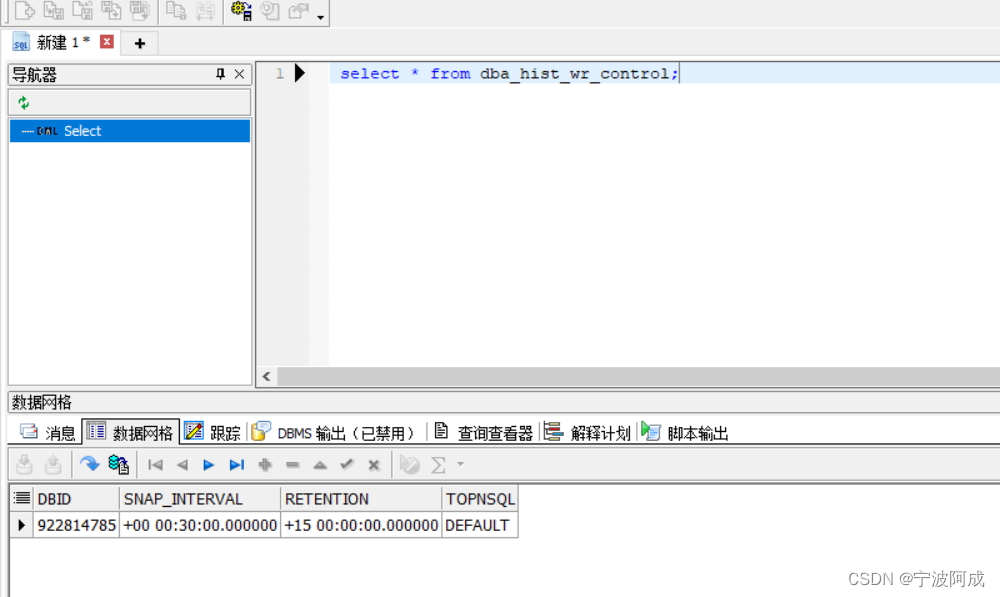1000x597 pixels.
Task: Open the top toolbar overflow dropdown arrow
Action: click(320, 15)
